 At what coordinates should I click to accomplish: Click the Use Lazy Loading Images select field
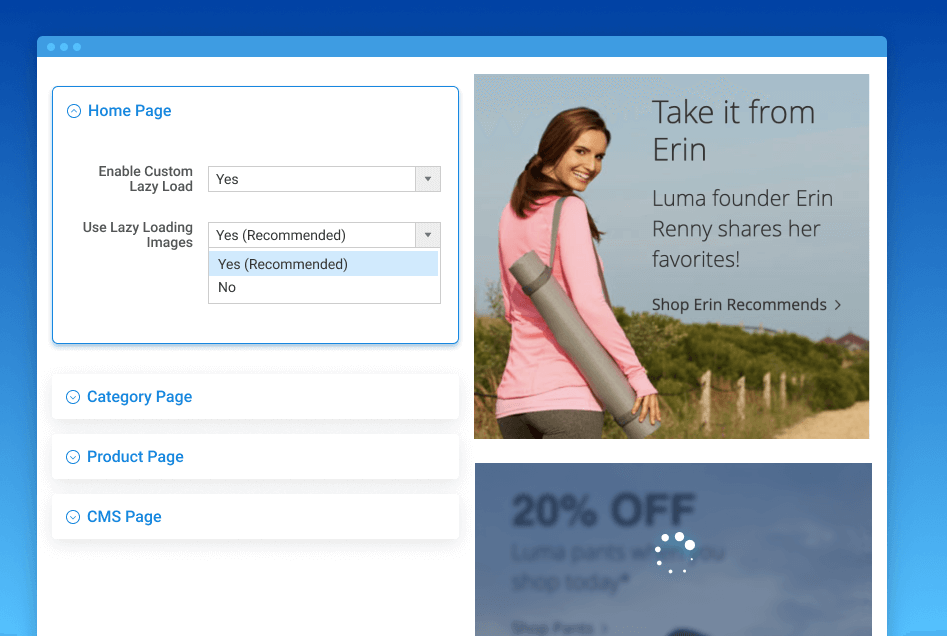click(312, 235)
